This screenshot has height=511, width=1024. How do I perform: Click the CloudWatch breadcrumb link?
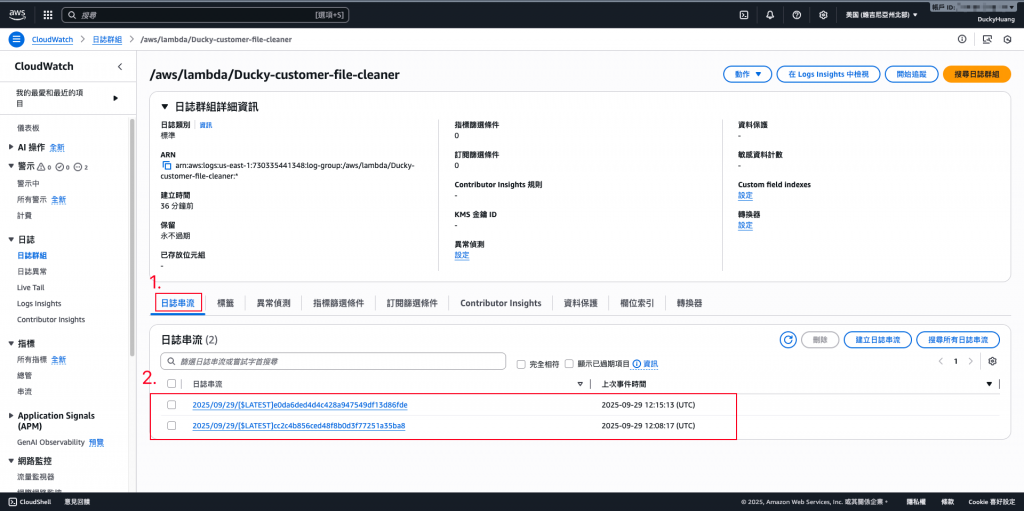pos(52,39)
